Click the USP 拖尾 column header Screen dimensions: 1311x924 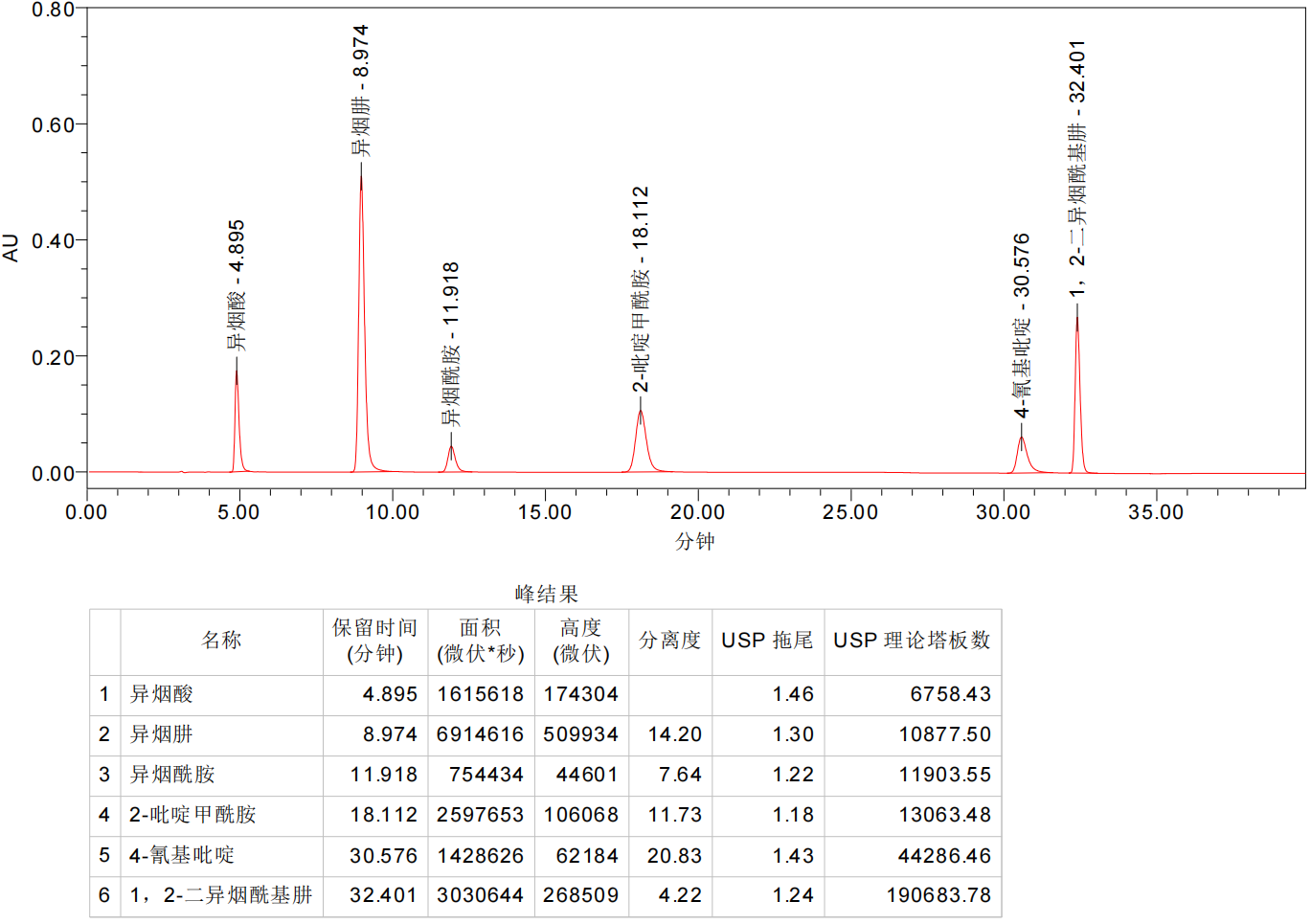pyautogui.click(x=767, y=641)
